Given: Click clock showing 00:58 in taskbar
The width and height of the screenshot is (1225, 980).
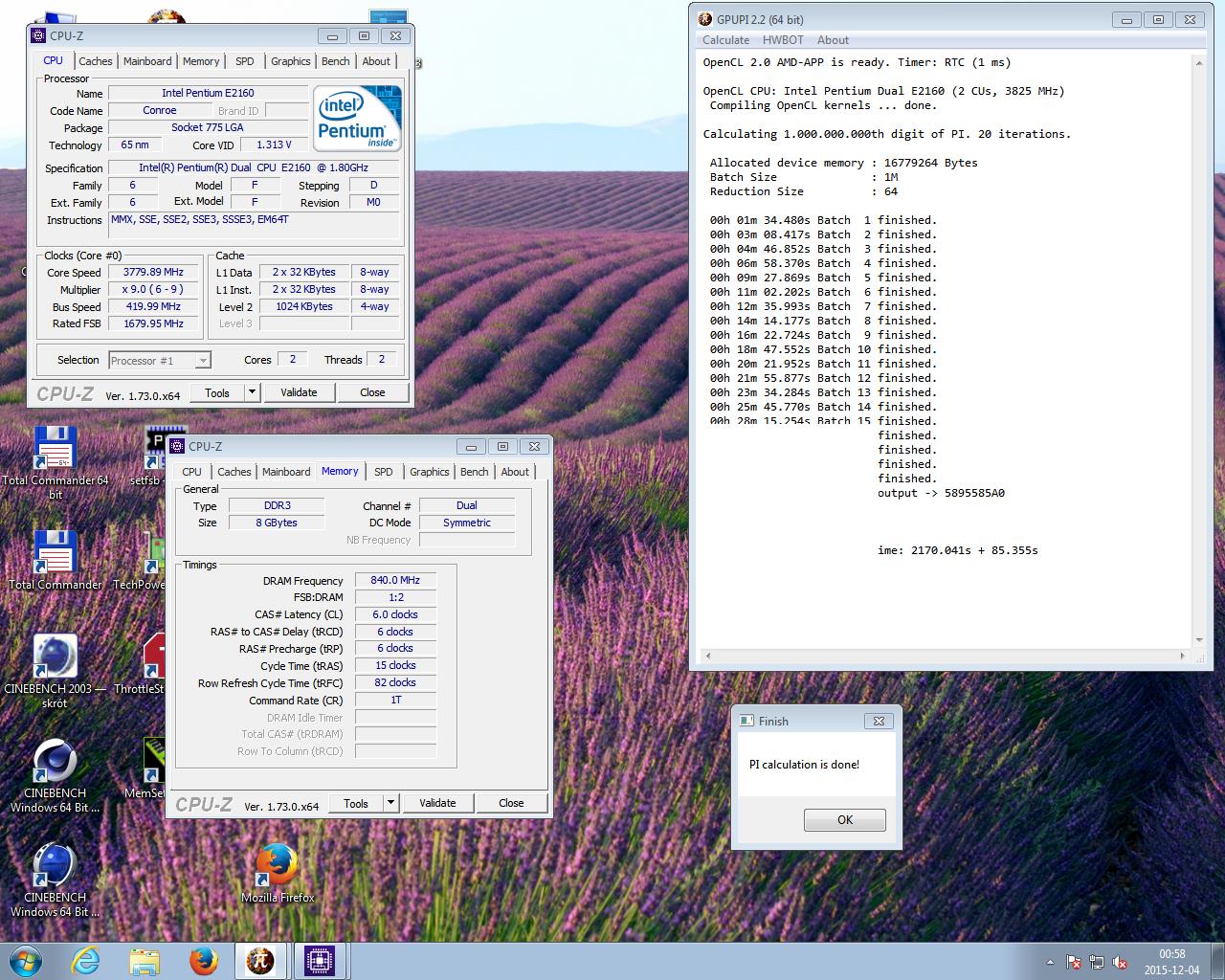Looking at the screenshot, I should pos(1171,961).
